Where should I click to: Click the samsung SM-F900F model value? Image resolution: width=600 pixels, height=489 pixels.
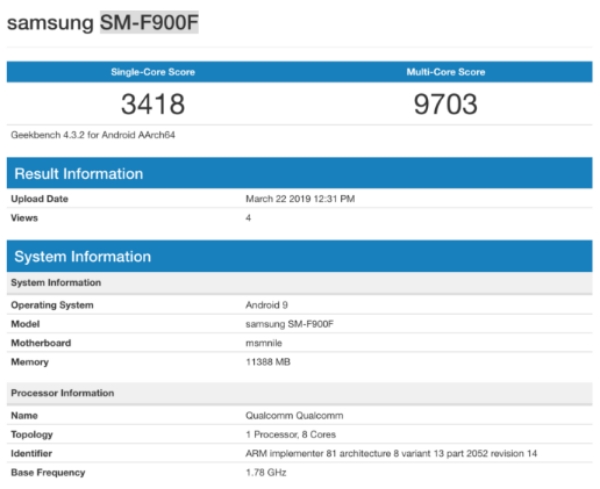(x=290, y=324)
